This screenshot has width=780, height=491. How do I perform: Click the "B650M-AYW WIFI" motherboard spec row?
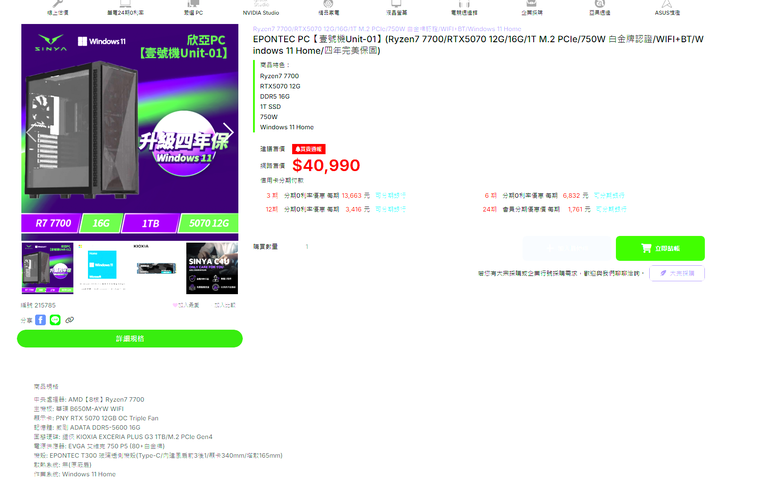tap(79, 409)
